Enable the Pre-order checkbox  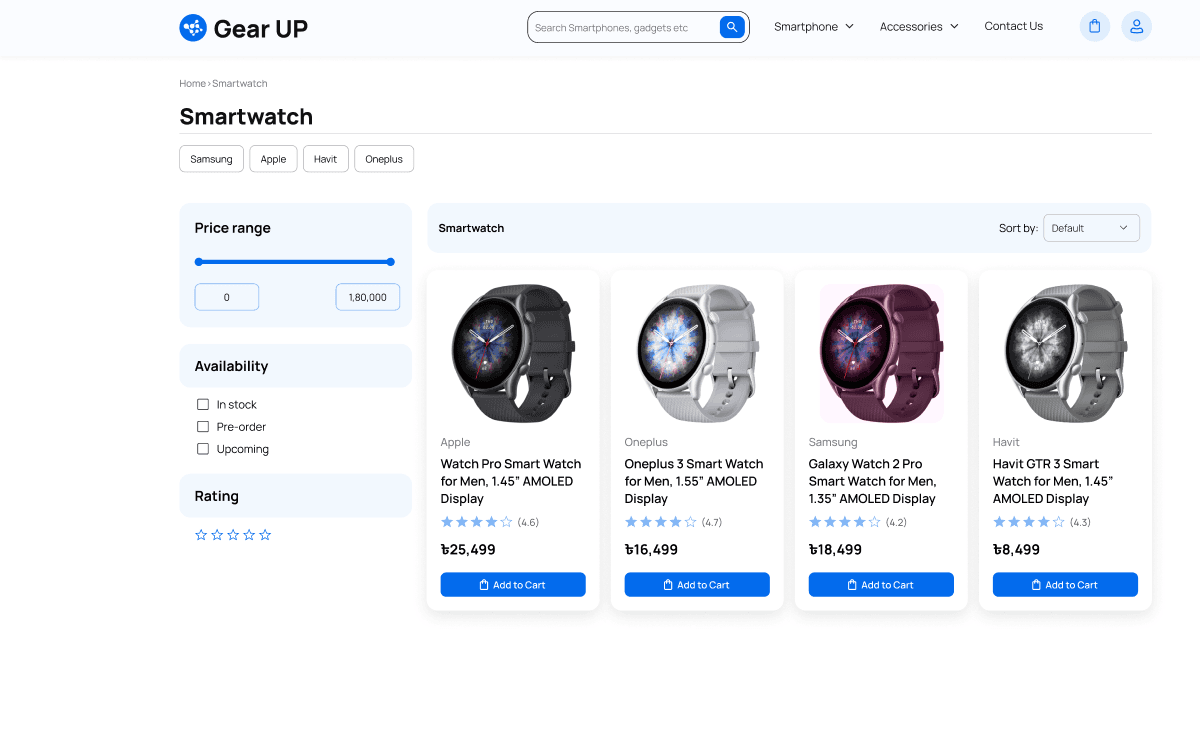click(203, 427)
